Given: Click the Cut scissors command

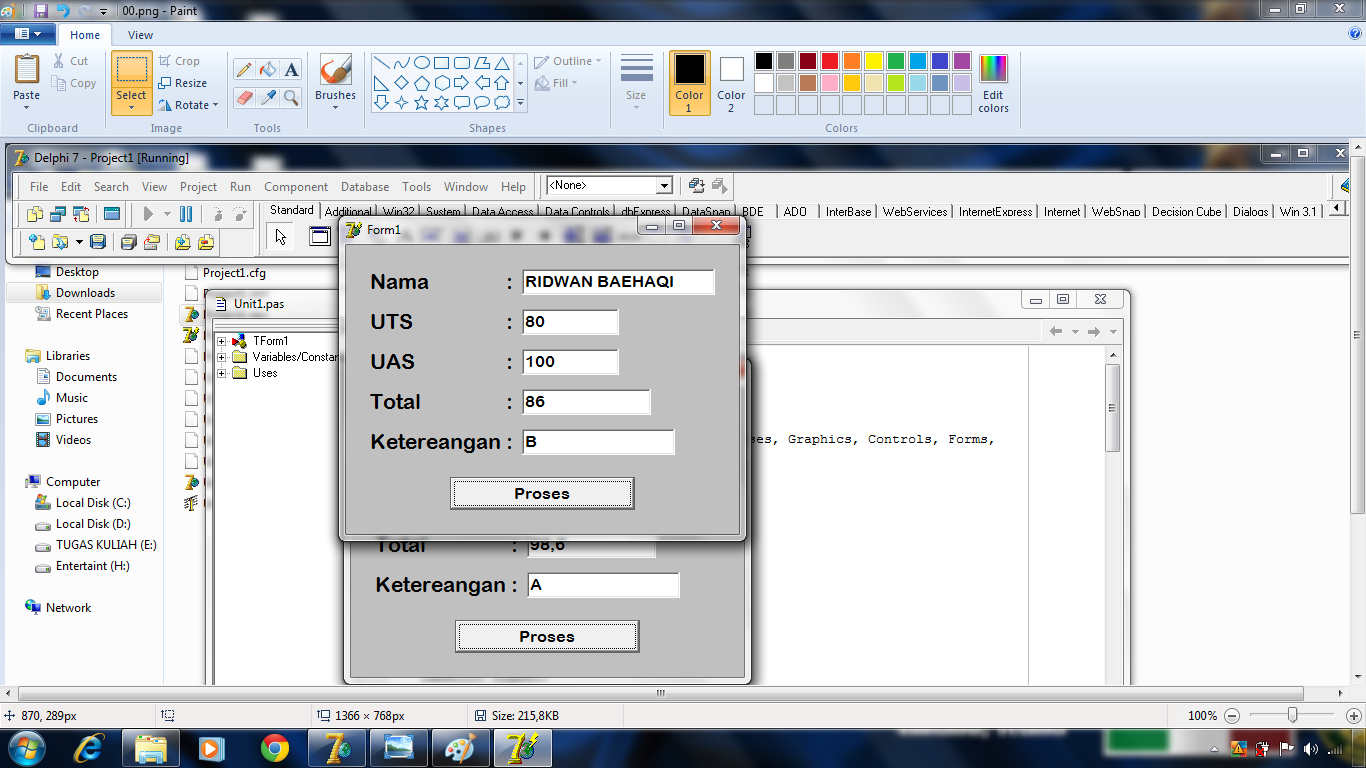Looking at the screenshot, I should point(71,61).
